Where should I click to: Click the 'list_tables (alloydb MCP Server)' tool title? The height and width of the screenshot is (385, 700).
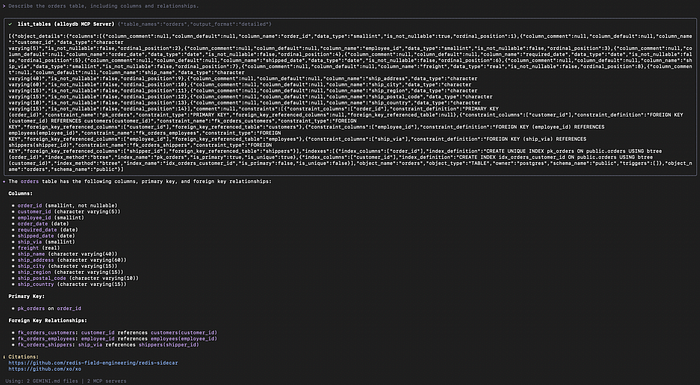pos(66,24)
